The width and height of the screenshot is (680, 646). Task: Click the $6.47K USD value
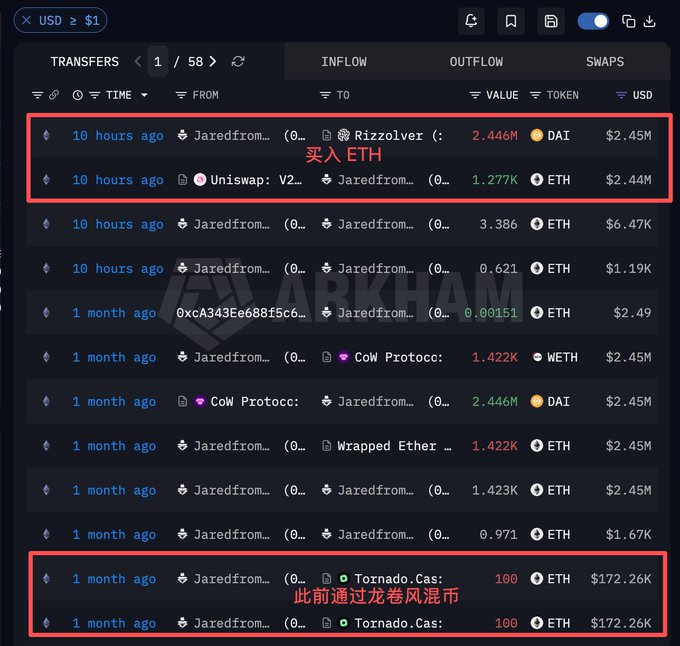pyautogui.click(x=628, y=224)
